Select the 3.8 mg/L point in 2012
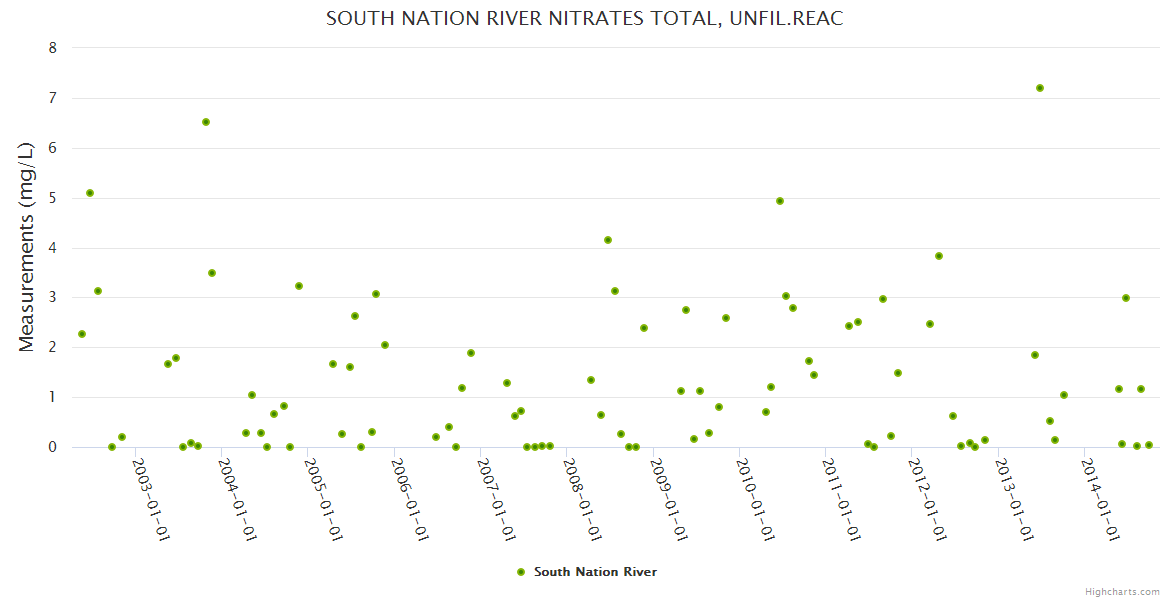Screen dimensions: 1170x600 coord(939,256)
